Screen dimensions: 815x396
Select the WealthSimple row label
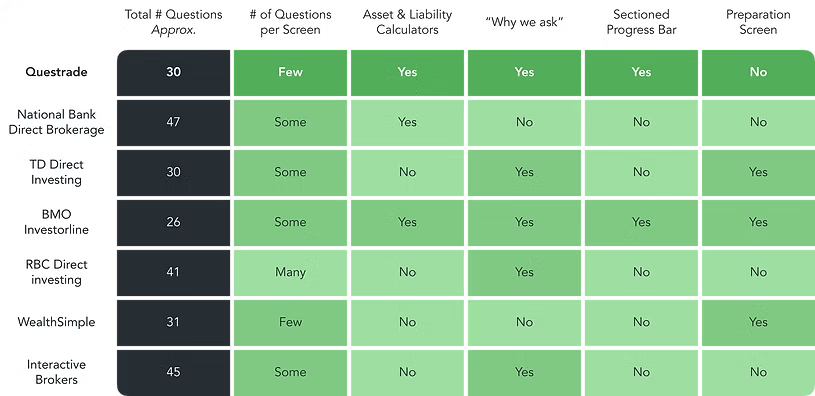tap(56, 322)
